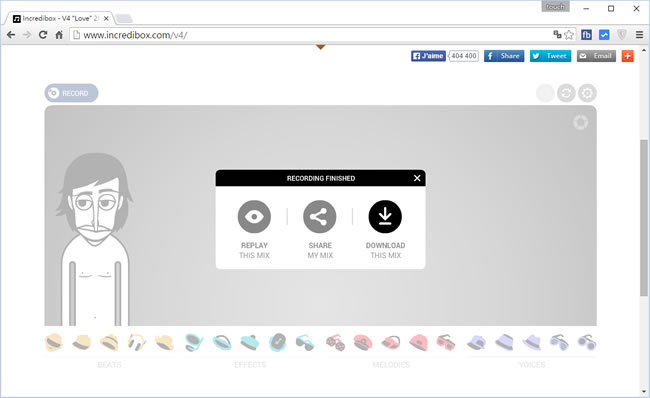
Task: Choose the fifth Voices icon, the purple round sunglasses
Action: (x=587, y=342)
